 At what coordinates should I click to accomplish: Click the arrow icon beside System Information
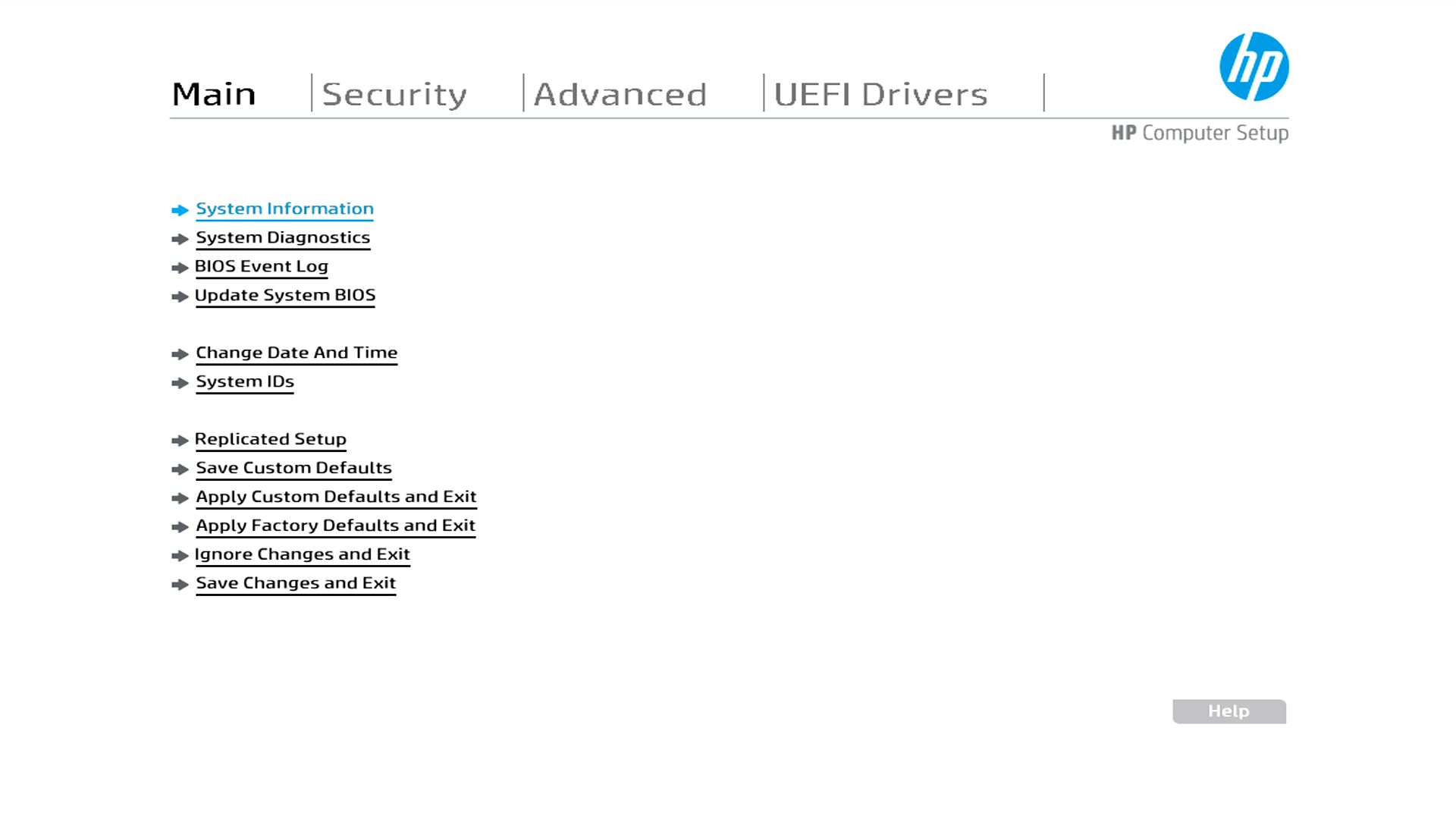180,210
